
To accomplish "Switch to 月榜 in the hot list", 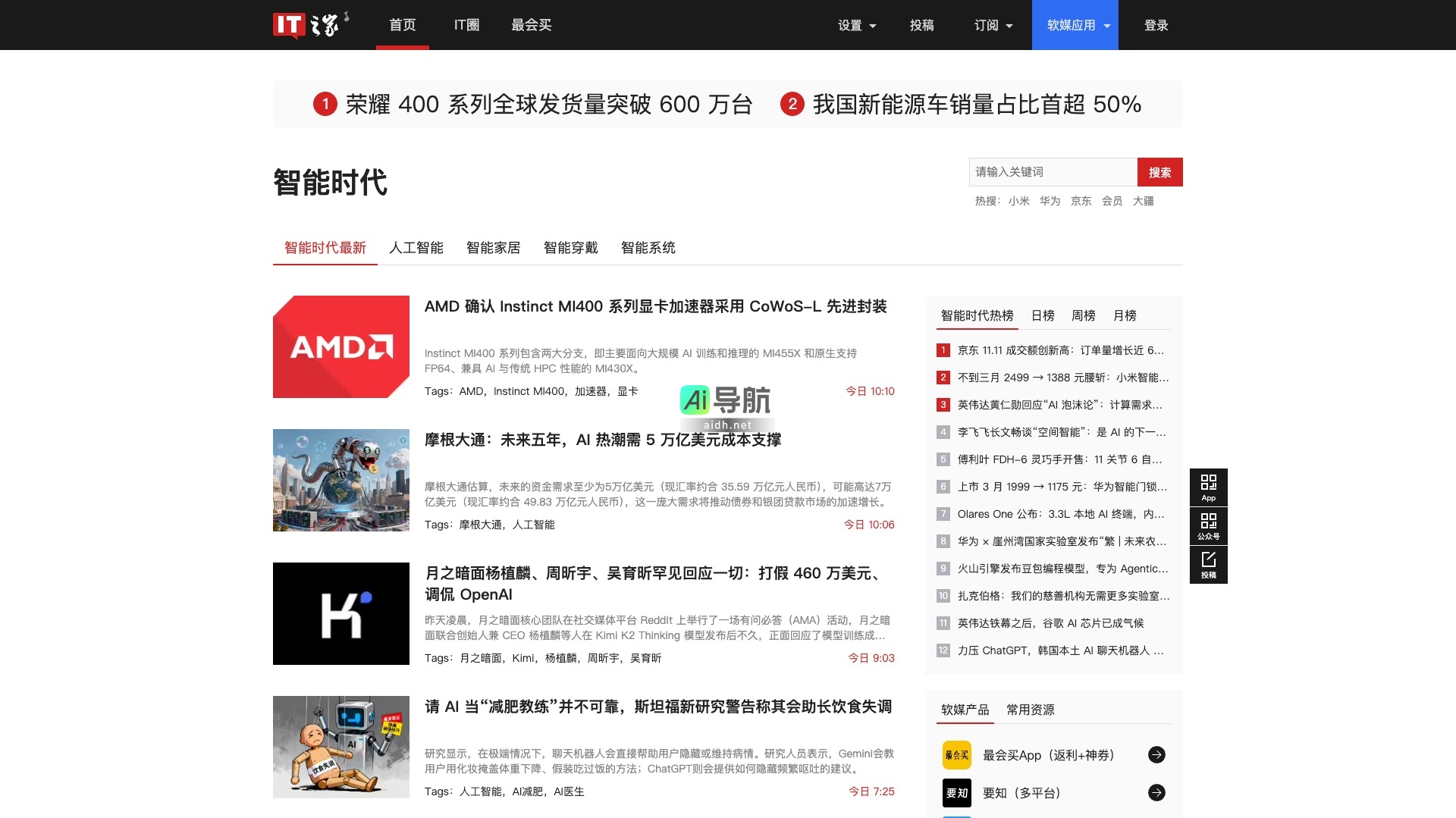I will click(x=1125, y=315).
